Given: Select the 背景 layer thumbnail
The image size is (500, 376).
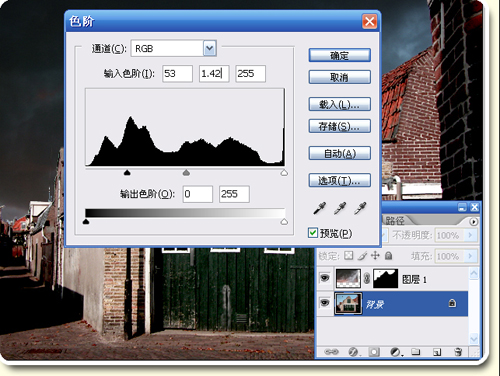Looking at the screenshot, I should 348,303.
